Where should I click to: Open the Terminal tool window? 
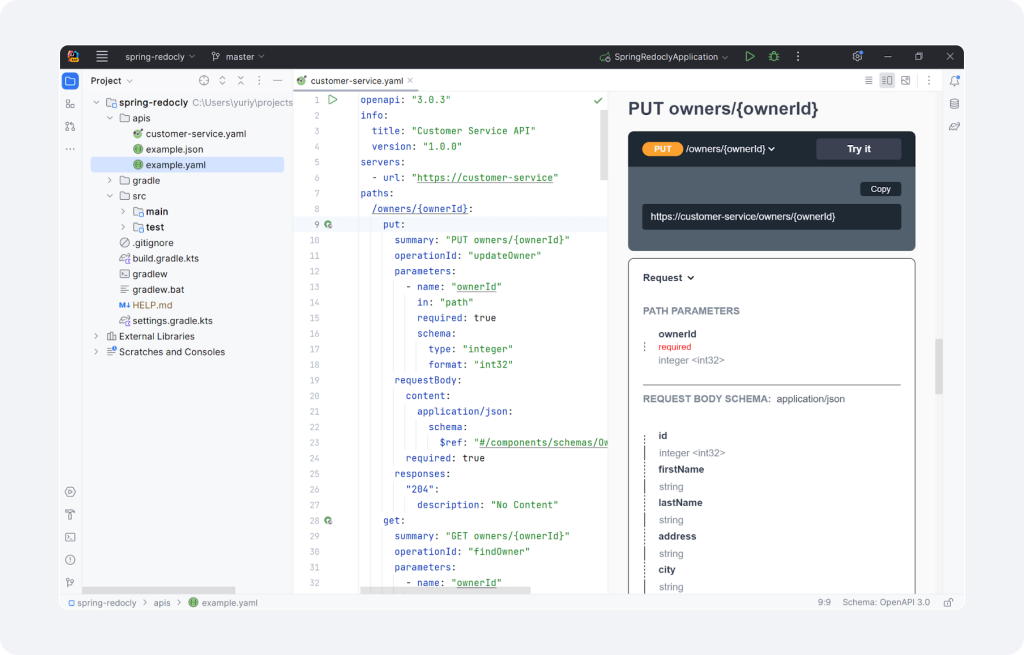coord(71,537)
